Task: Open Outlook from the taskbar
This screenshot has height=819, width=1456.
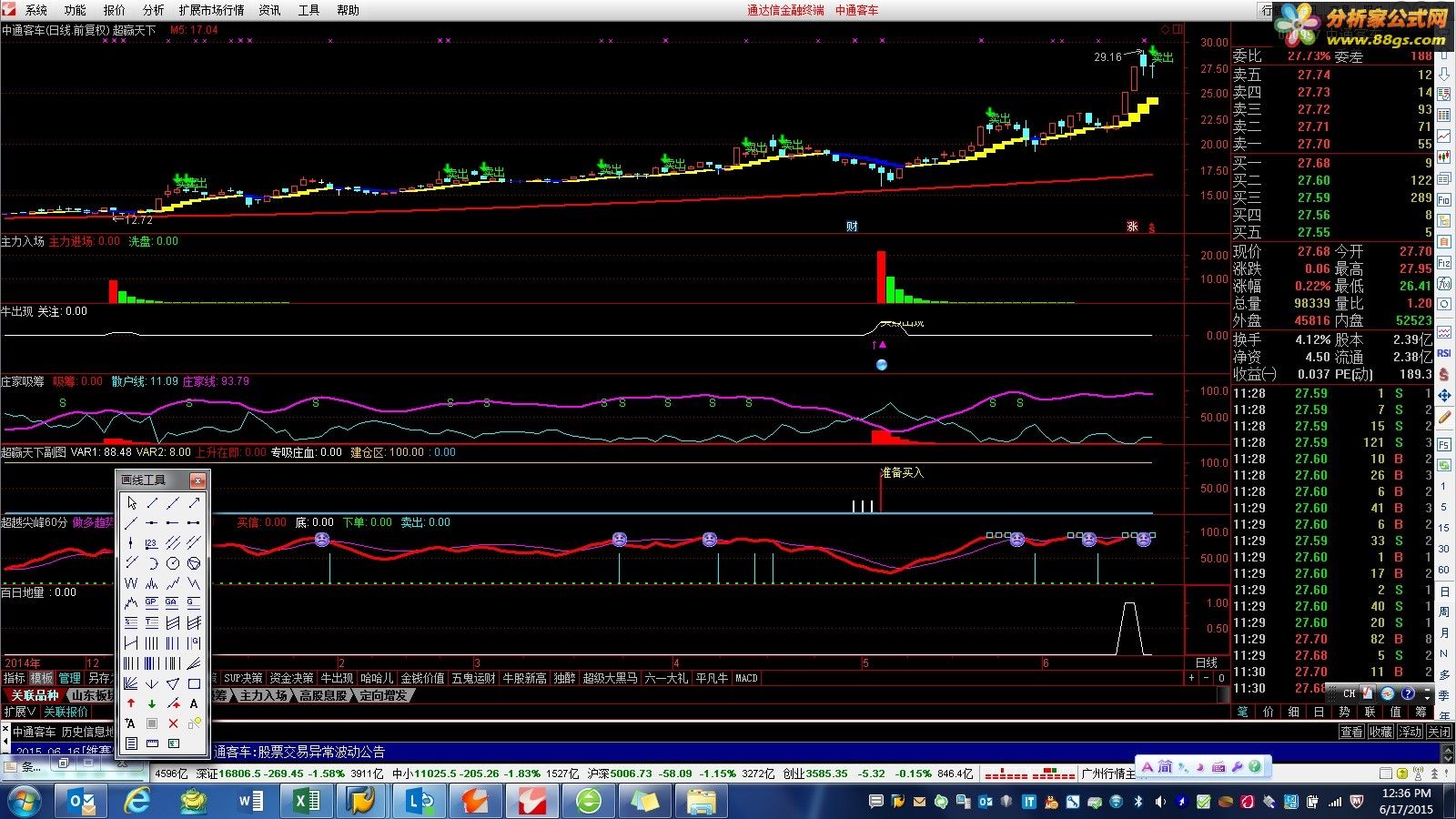Action: [x=82, y=801]
